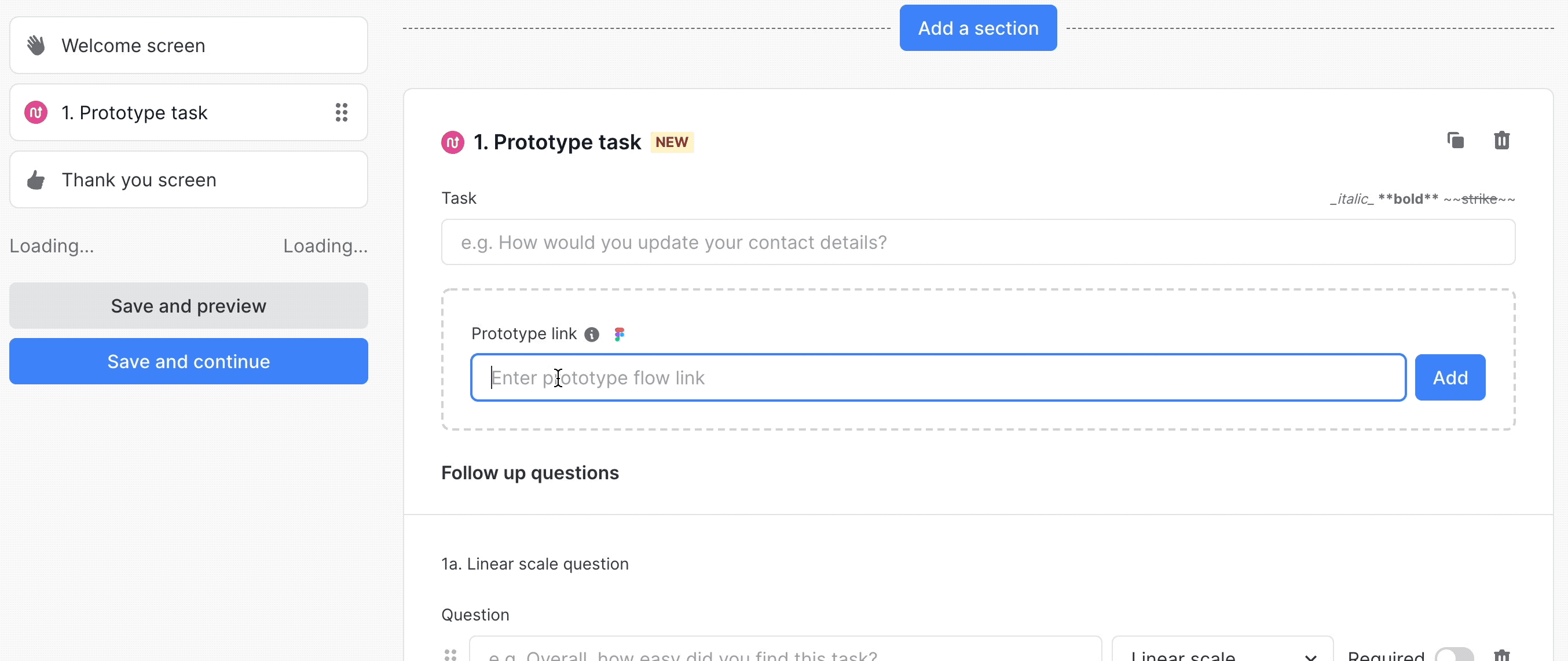Click the thumbs-up icon on Thank you screen
This screenshot has height=661, width=1568.
(36, 180)
